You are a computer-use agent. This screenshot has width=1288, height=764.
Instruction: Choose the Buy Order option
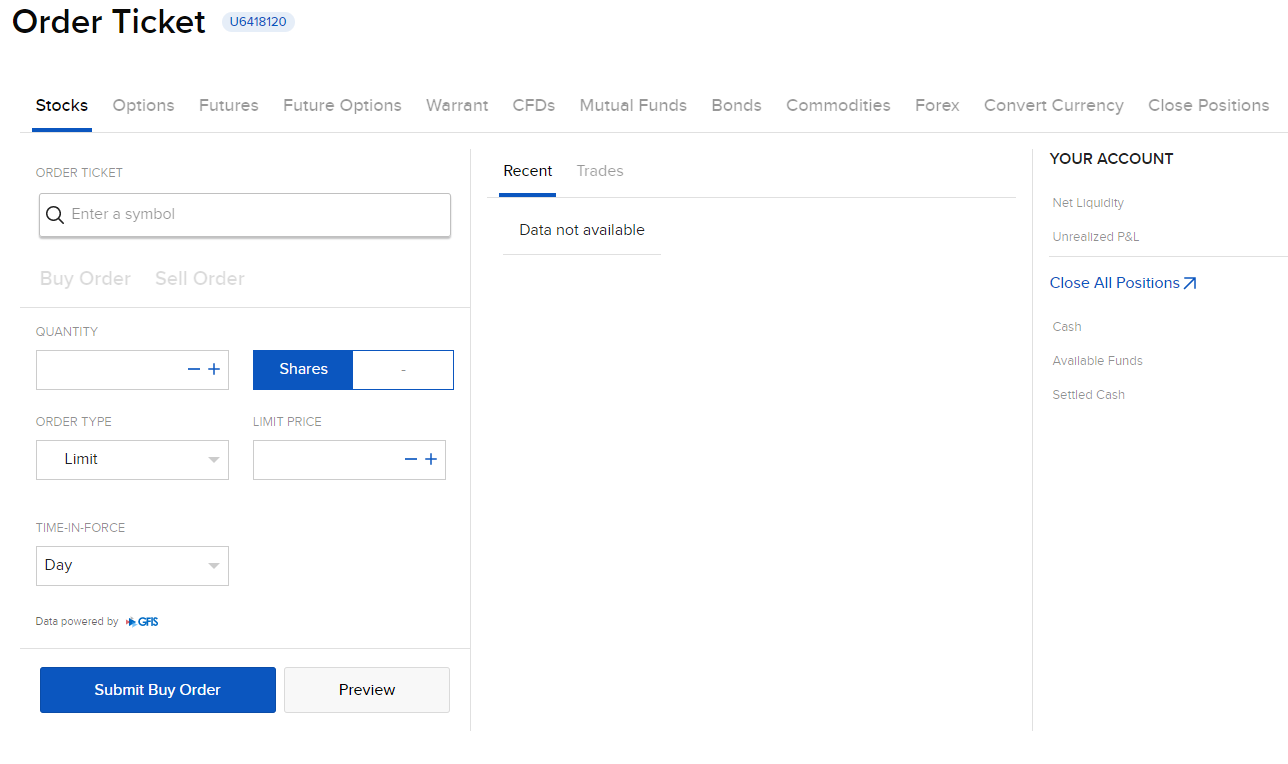point(85,279)
